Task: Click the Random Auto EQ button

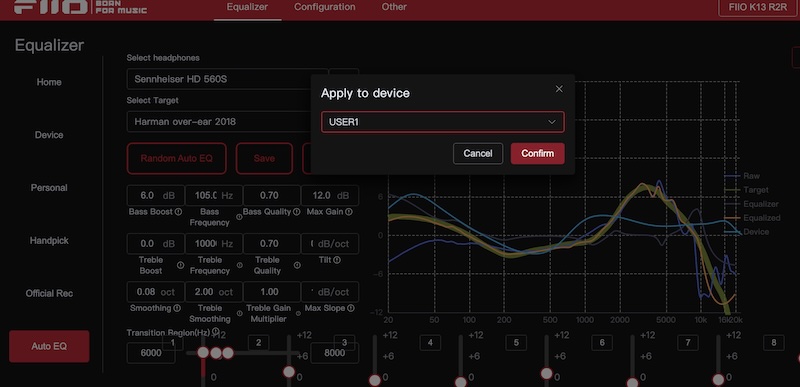Action: coord(177,159)
